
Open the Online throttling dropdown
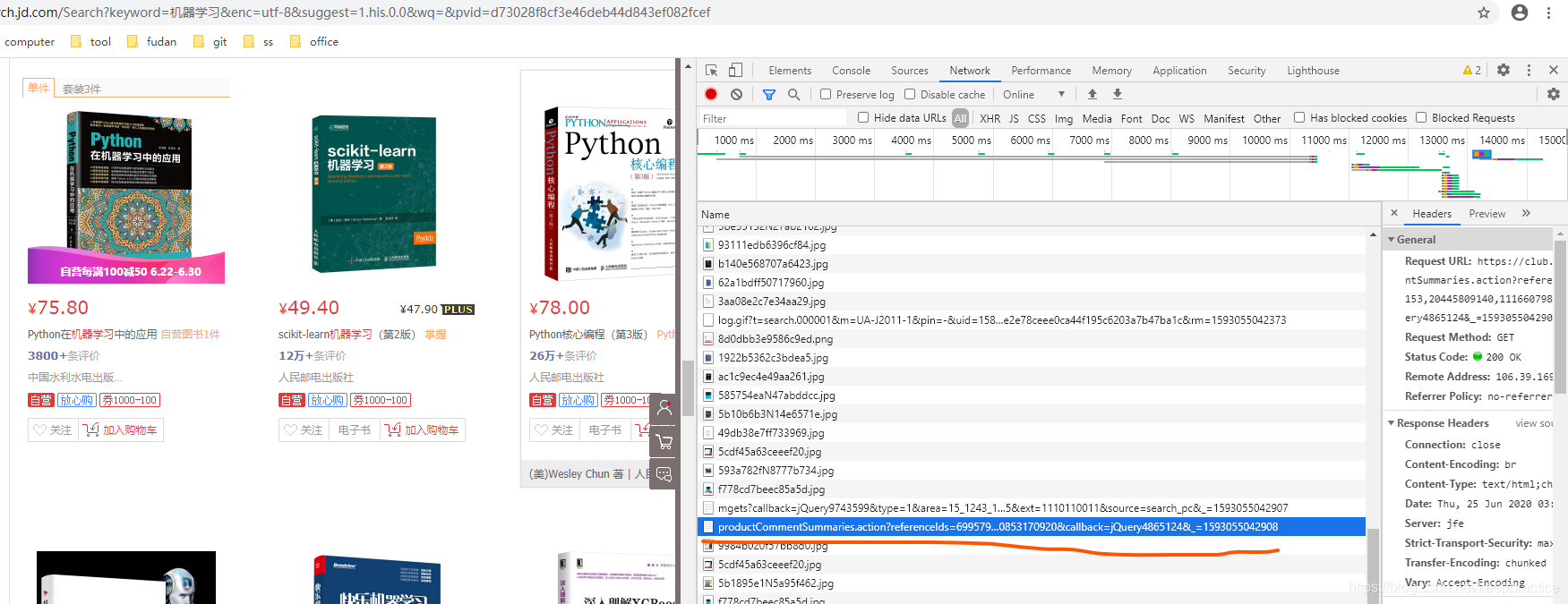1034,94
